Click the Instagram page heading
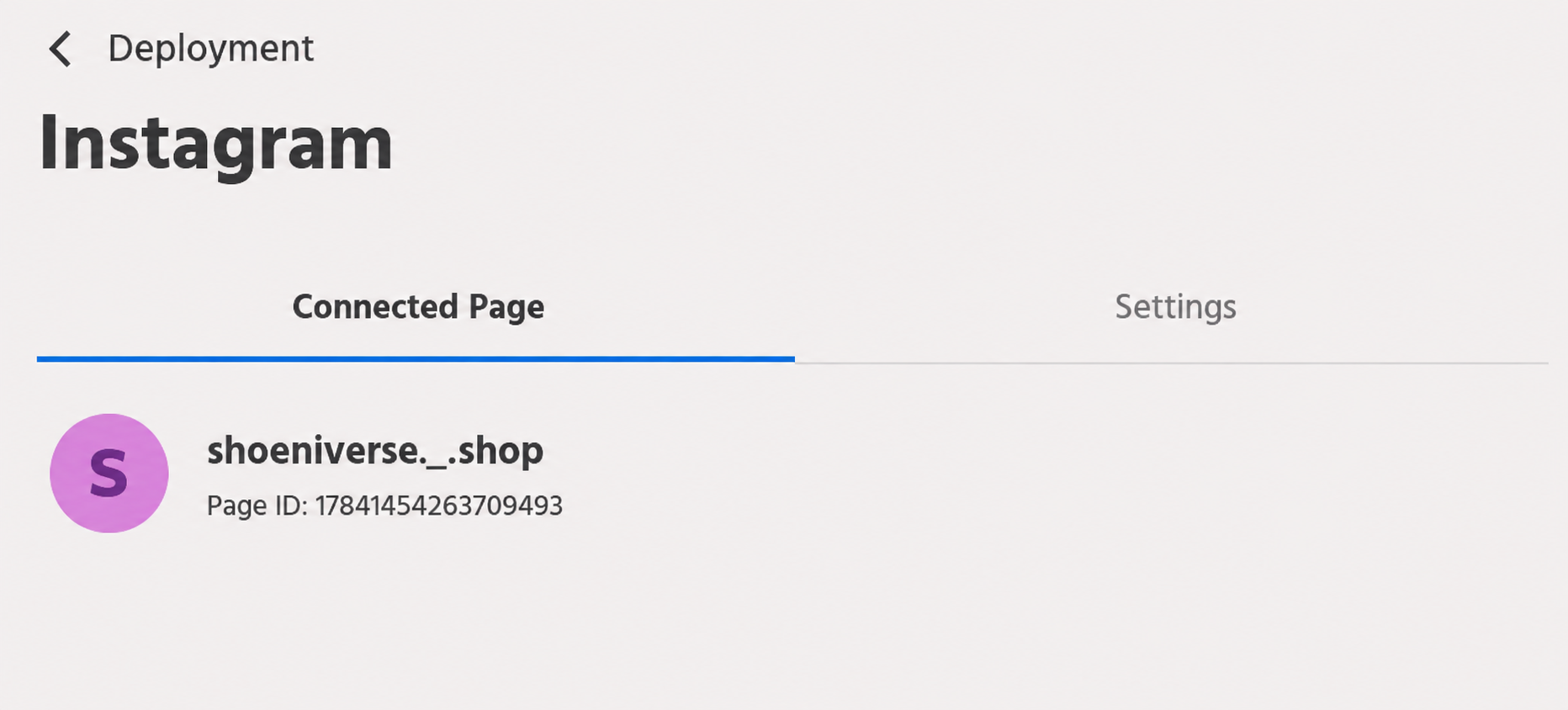The image size is (1568, 710). point(216,144)
